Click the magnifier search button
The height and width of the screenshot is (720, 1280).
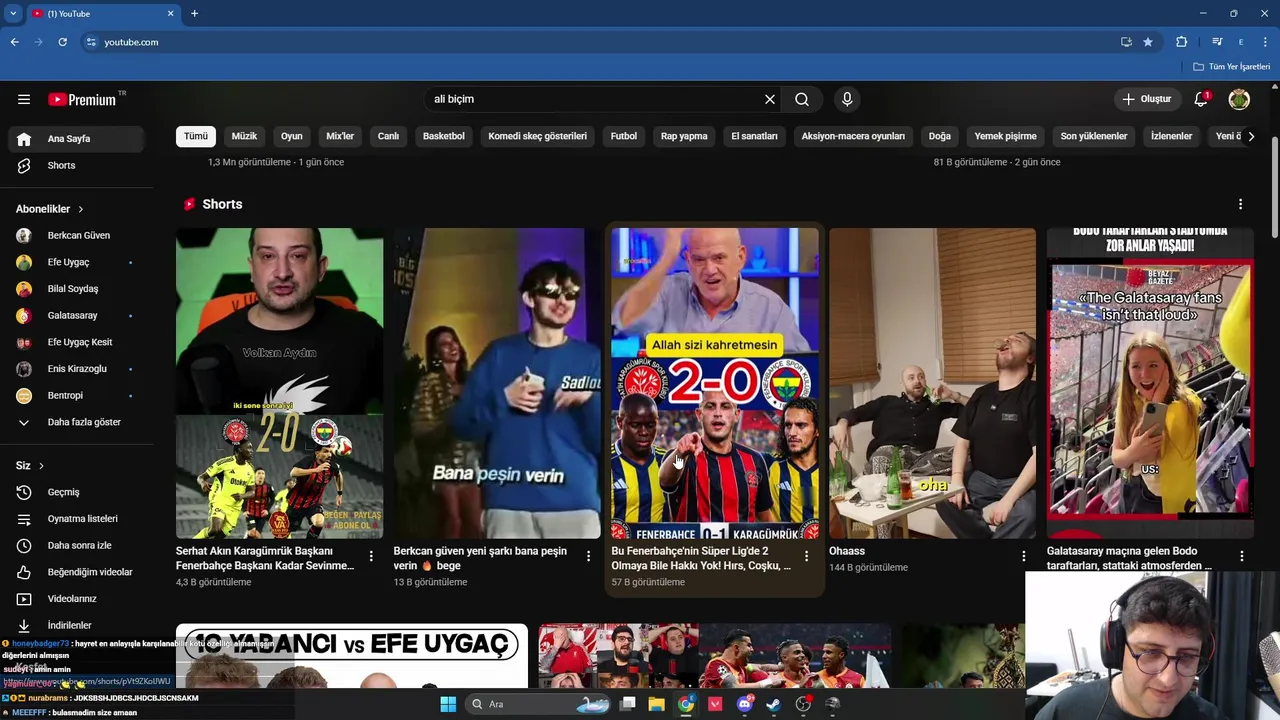(x=802, y=99)
